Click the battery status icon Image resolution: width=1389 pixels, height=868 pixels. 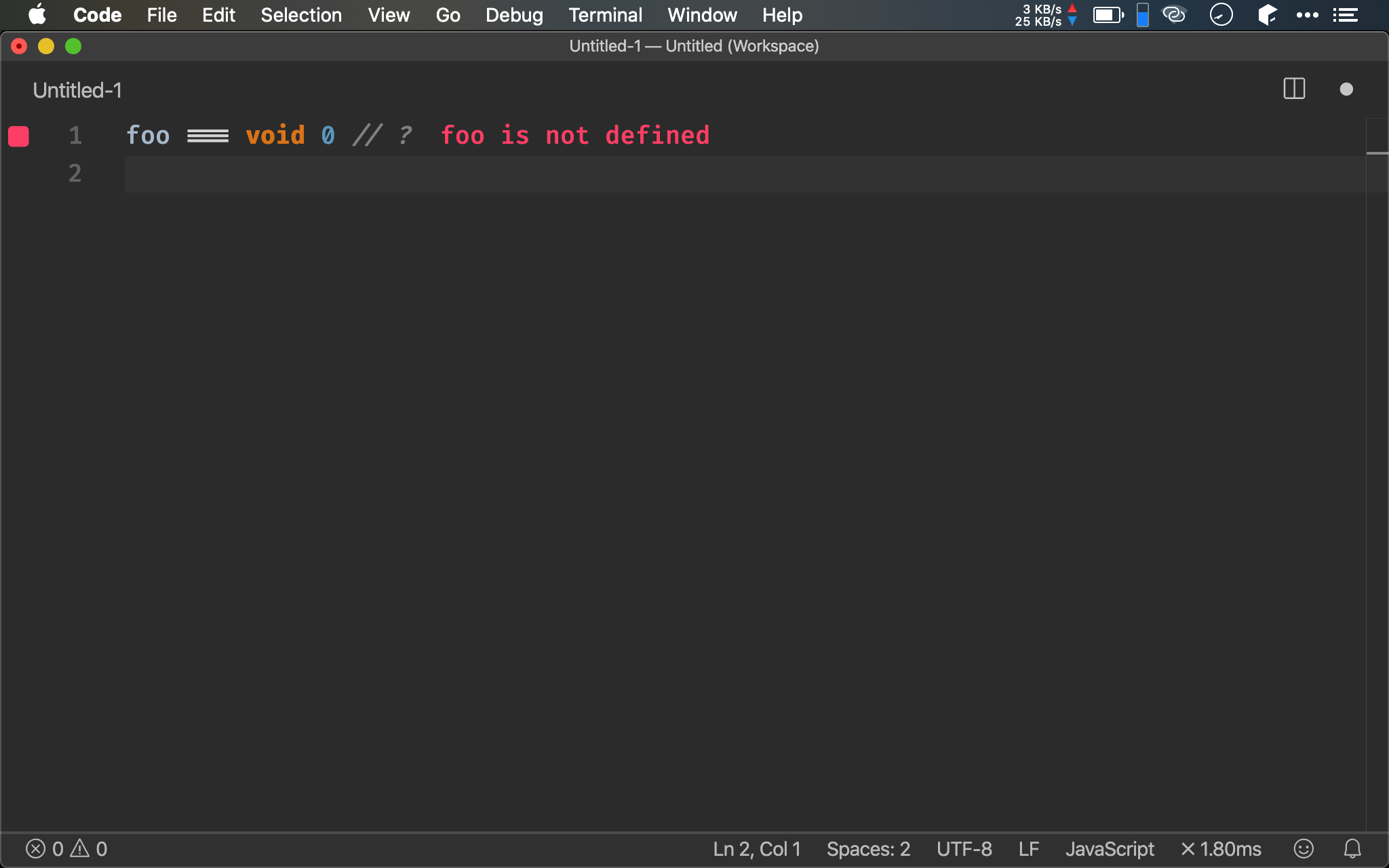click(x=1108, y=15)
